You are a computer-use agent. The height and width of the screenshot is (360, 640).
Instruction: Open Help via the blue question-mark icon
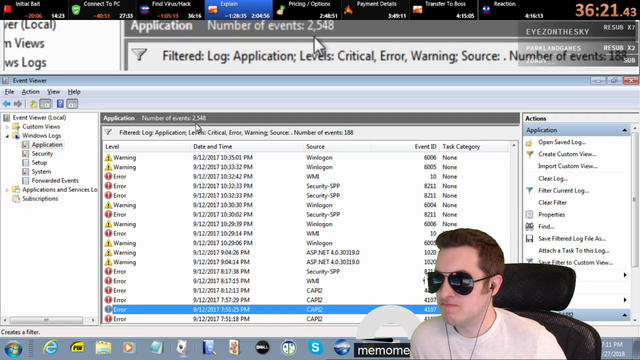click(60, 104)
